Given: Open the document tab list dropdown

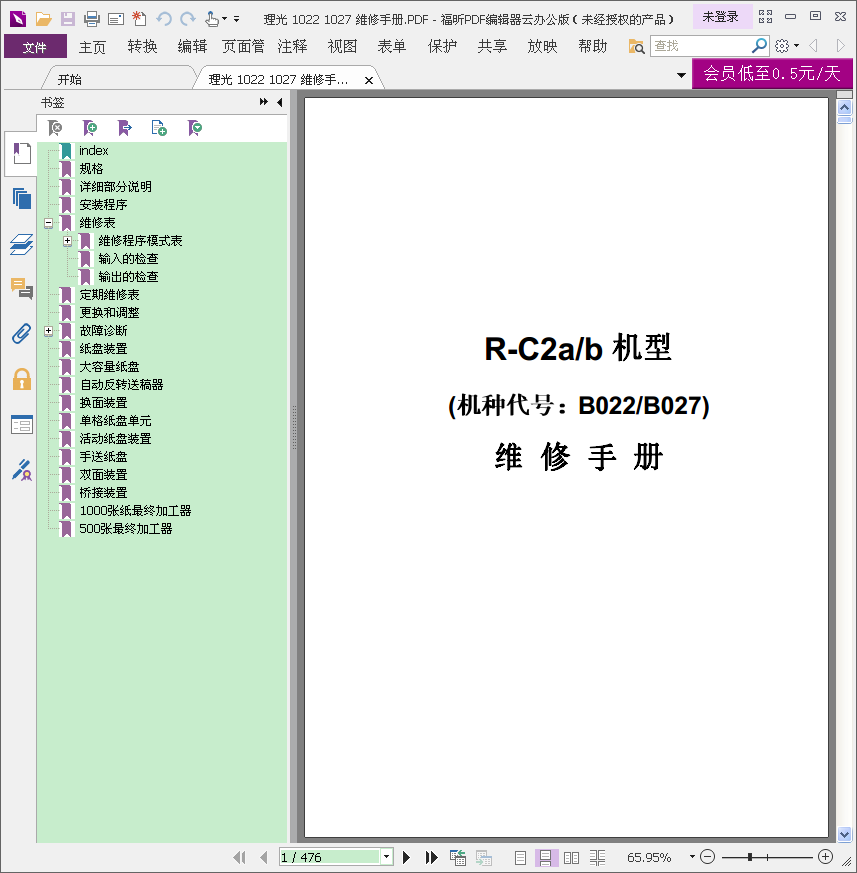Looking at the screenshot, I should coord(681,75).
